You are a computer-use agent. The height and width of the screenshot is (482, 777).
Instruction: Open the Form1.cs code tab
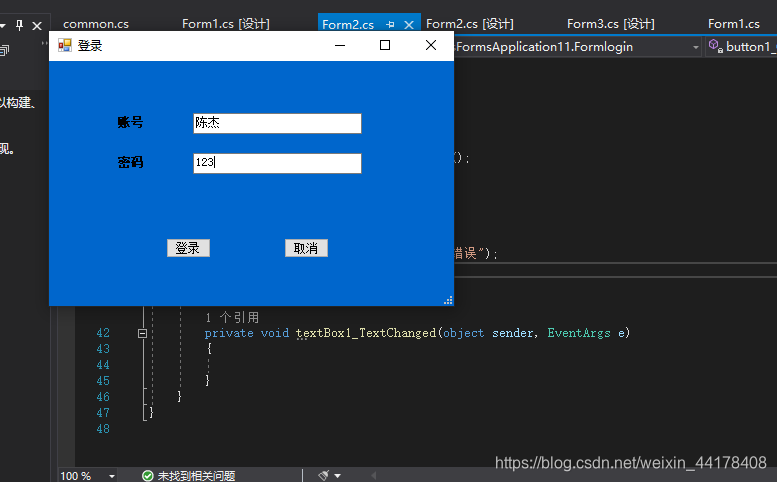(733, 24)
